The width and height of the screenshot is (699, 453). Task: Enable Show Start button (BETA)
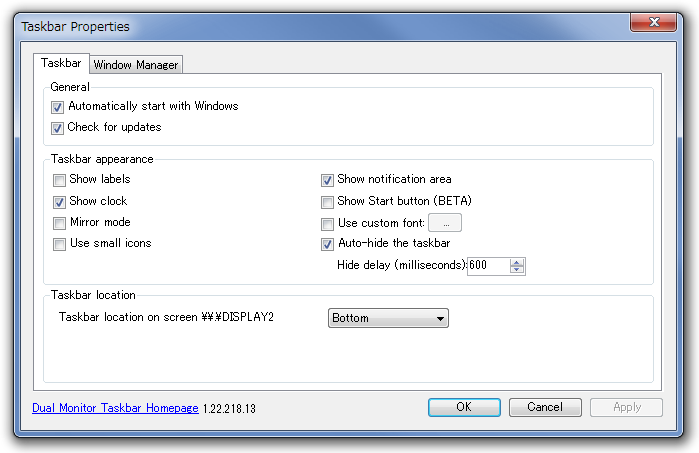click(327, 202)
